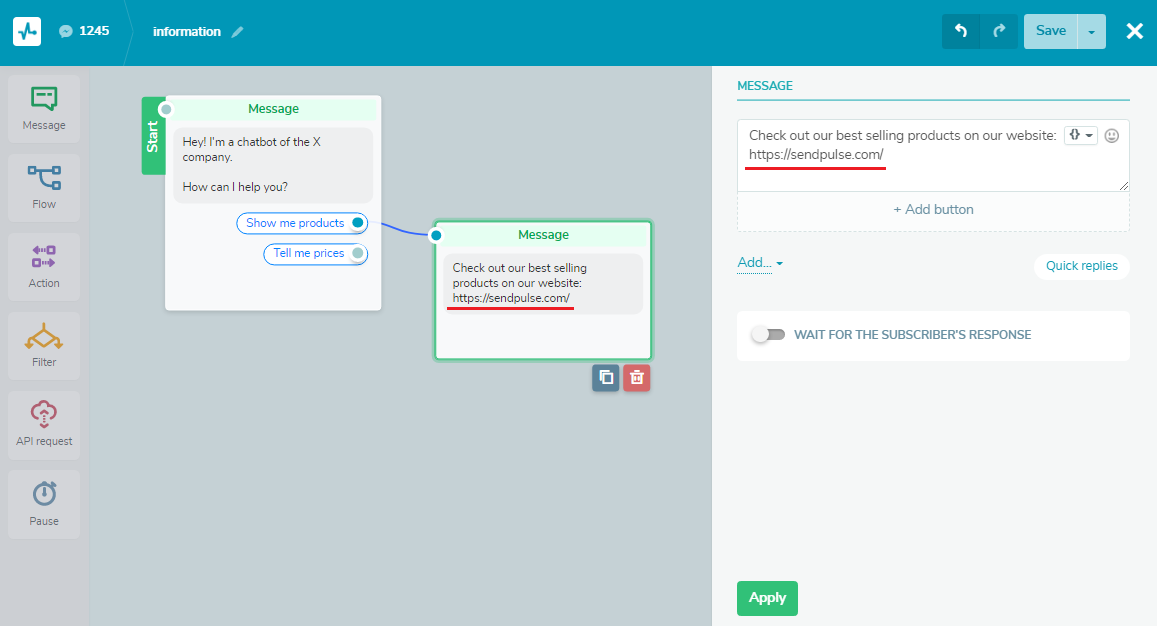Redo the last change
Image resolution: width=1157 pixels, height=626 pixels.
999,31
